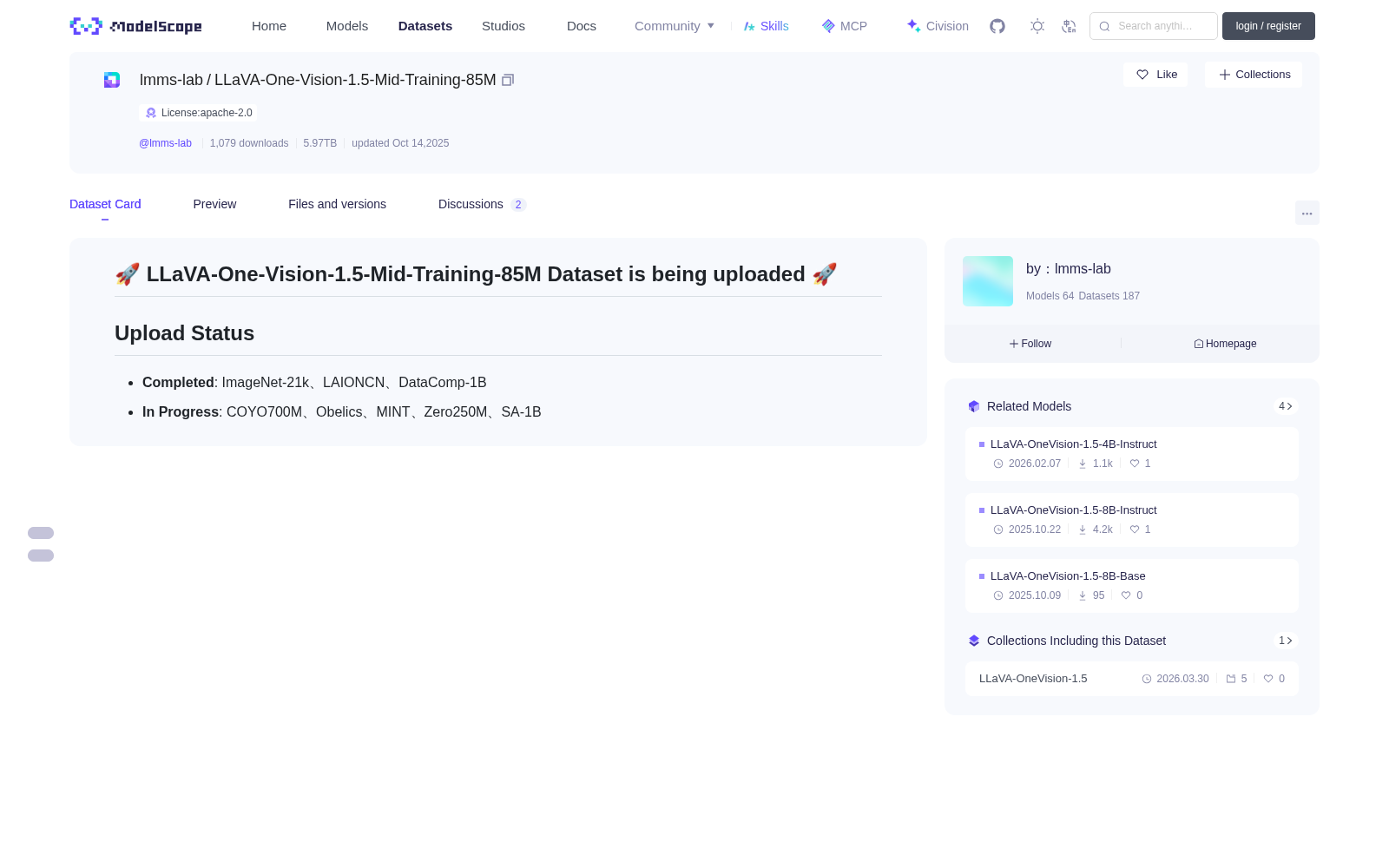This screenshot has width=1389, height=868.
Task: Open the Studios nav item
Action: click(504, 26)
